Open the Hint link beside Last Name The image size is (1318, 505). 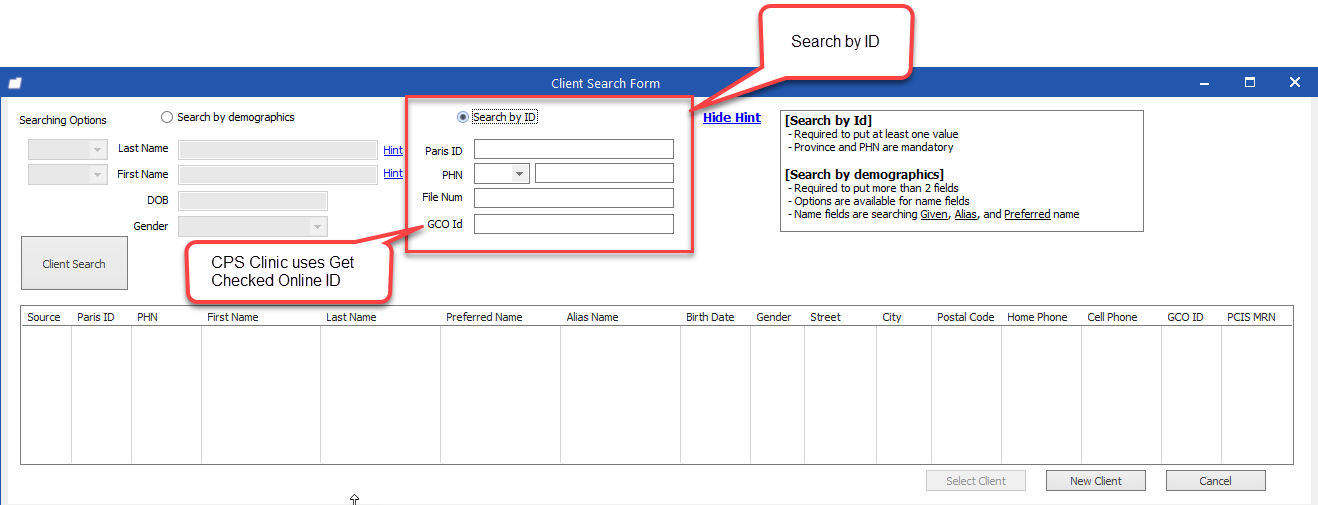(393, 150)
